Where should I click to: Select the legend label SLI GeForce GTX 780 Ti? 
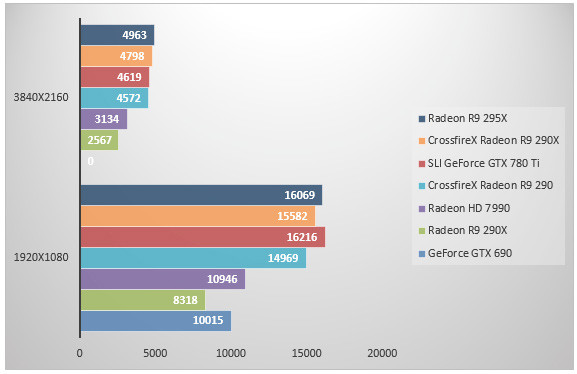pyautogui.click(x=484, y=163)
